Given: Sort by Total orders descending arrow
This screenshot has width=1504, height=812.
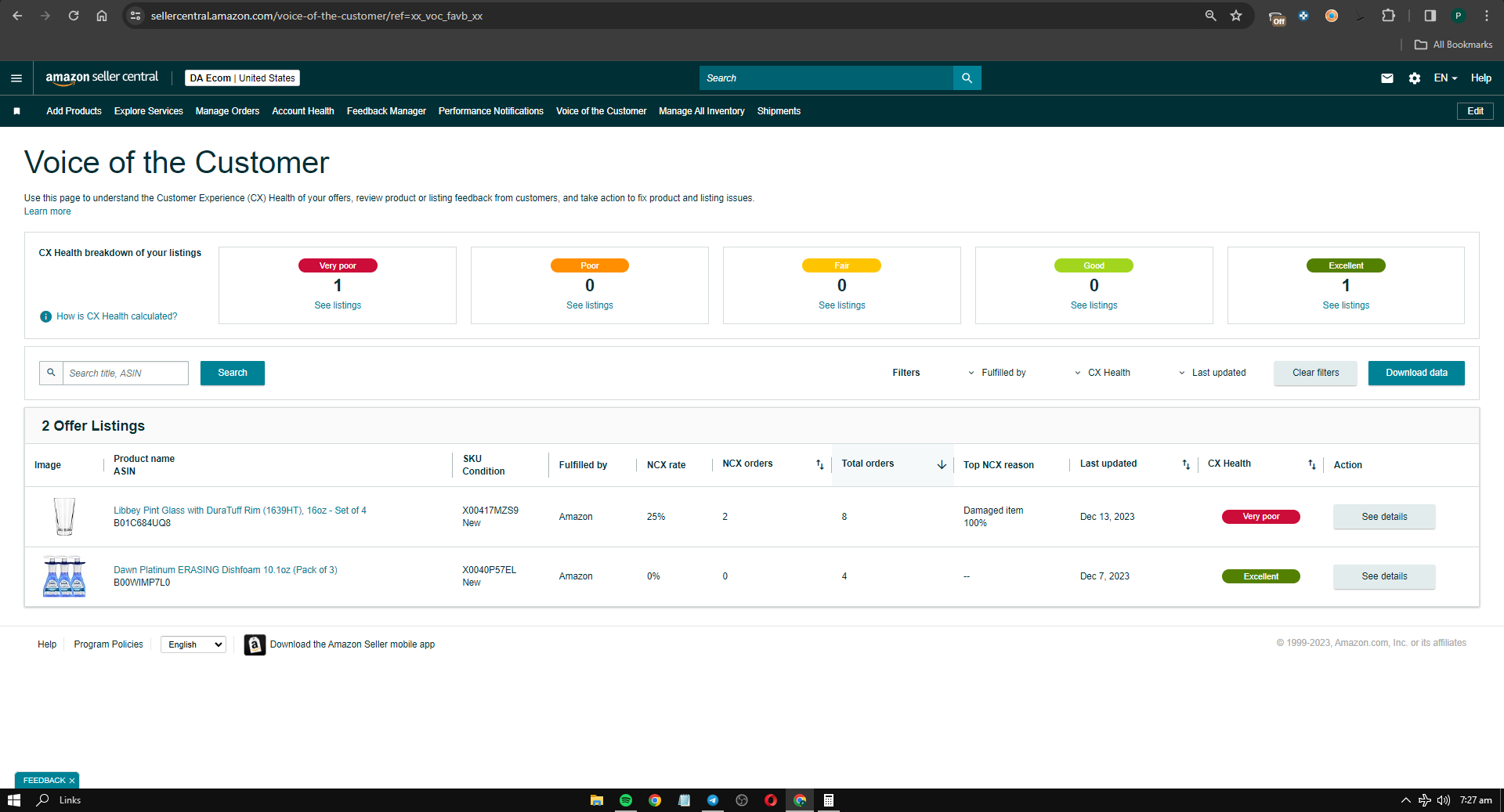Looking at the screenshot, I should (942, 464).
